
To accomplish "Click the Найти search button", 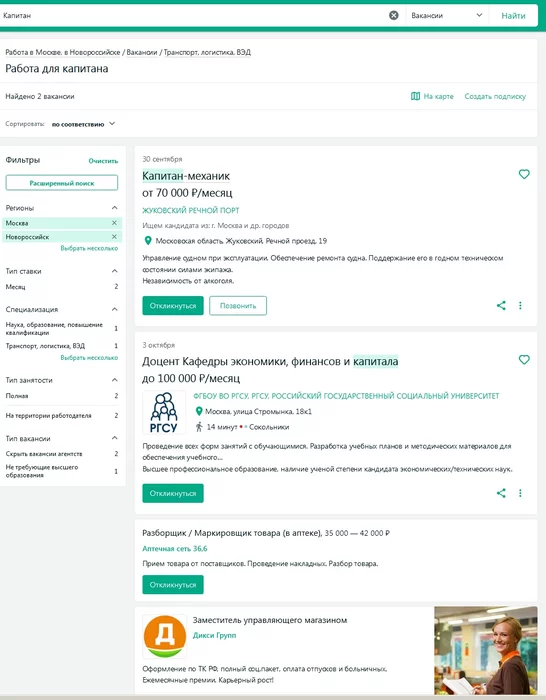I will point(513,16).
